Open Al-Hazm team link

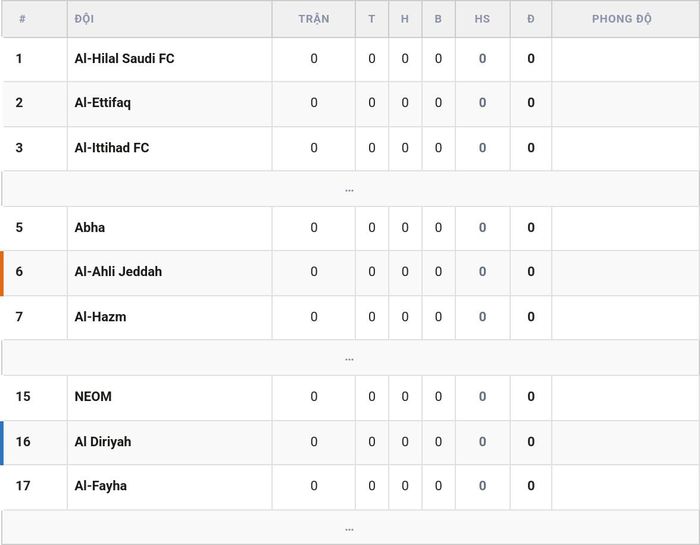(100, 317)
